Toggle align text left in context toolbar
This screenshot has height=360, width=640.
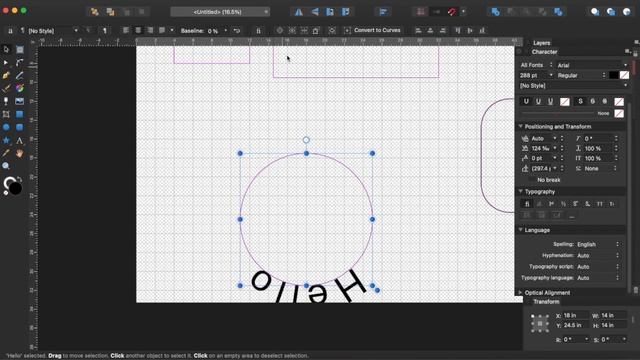coord(126,31)
